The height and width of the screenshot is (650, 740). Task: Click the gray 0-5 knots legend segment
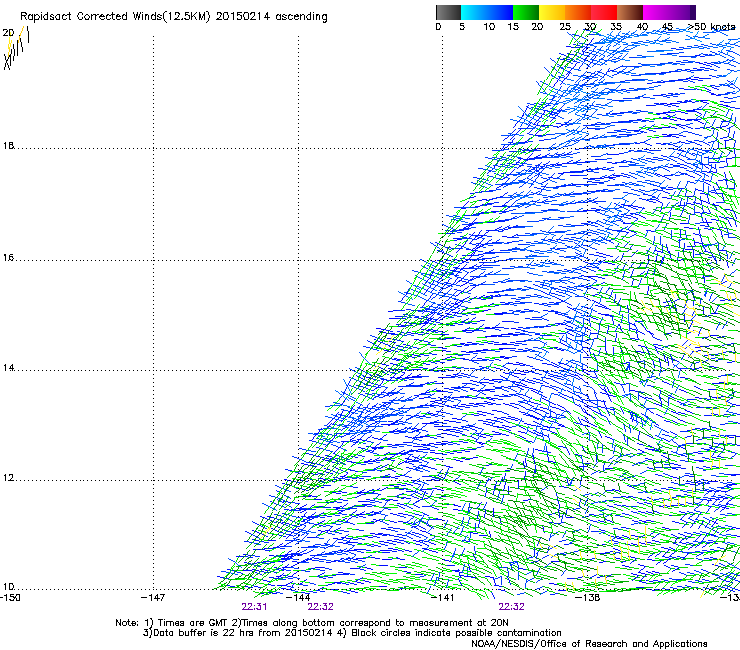coord(448,12)
